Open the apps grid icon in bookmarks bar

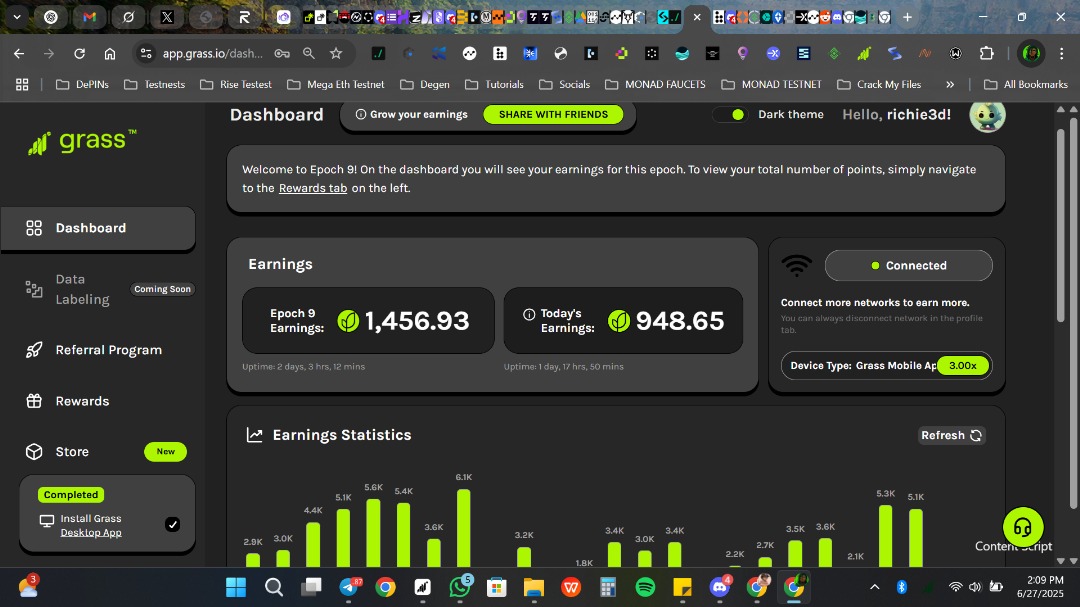click(22, 85)
